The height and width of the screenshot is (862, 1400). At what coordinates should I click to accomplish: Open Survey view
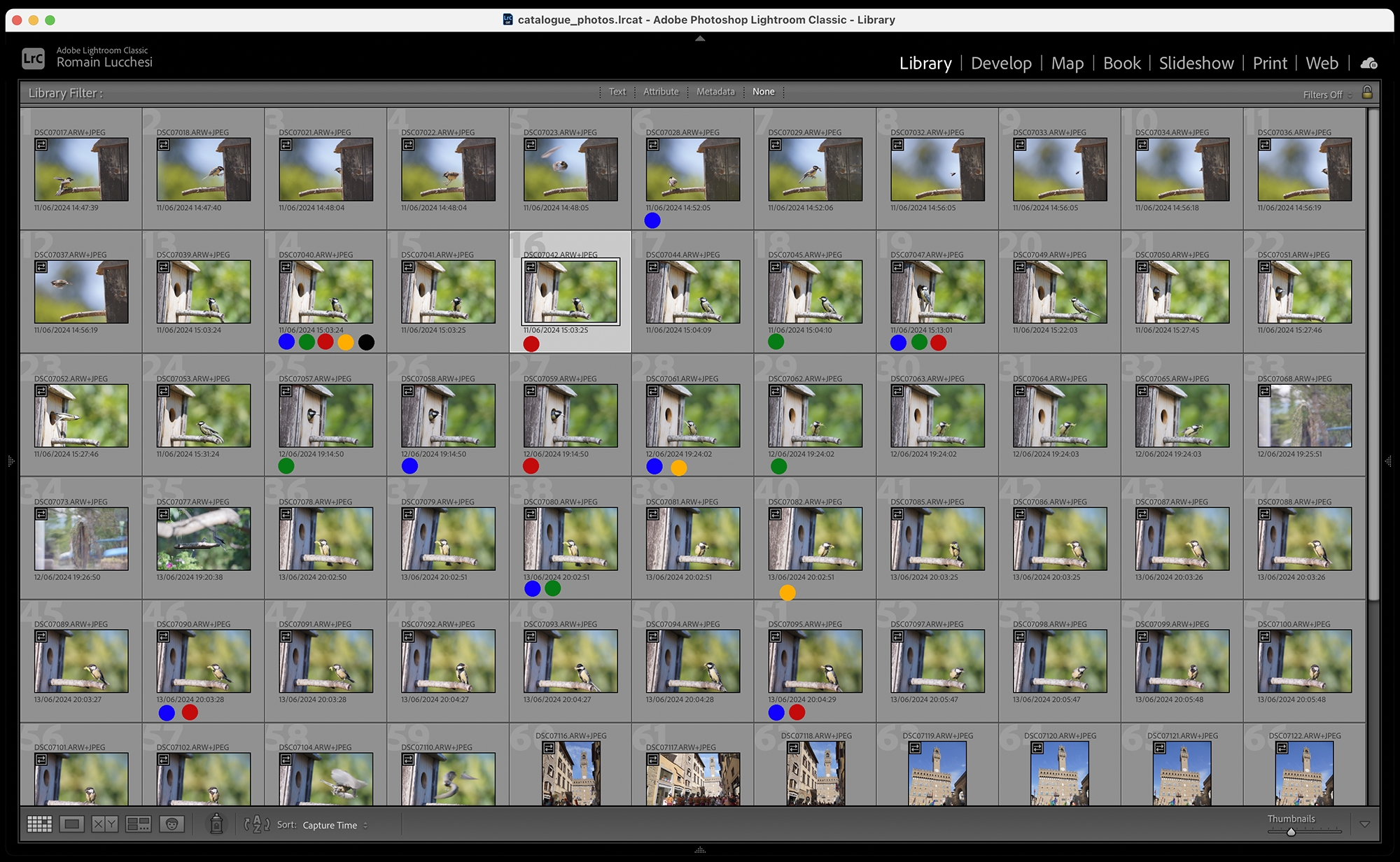[138, 824]
